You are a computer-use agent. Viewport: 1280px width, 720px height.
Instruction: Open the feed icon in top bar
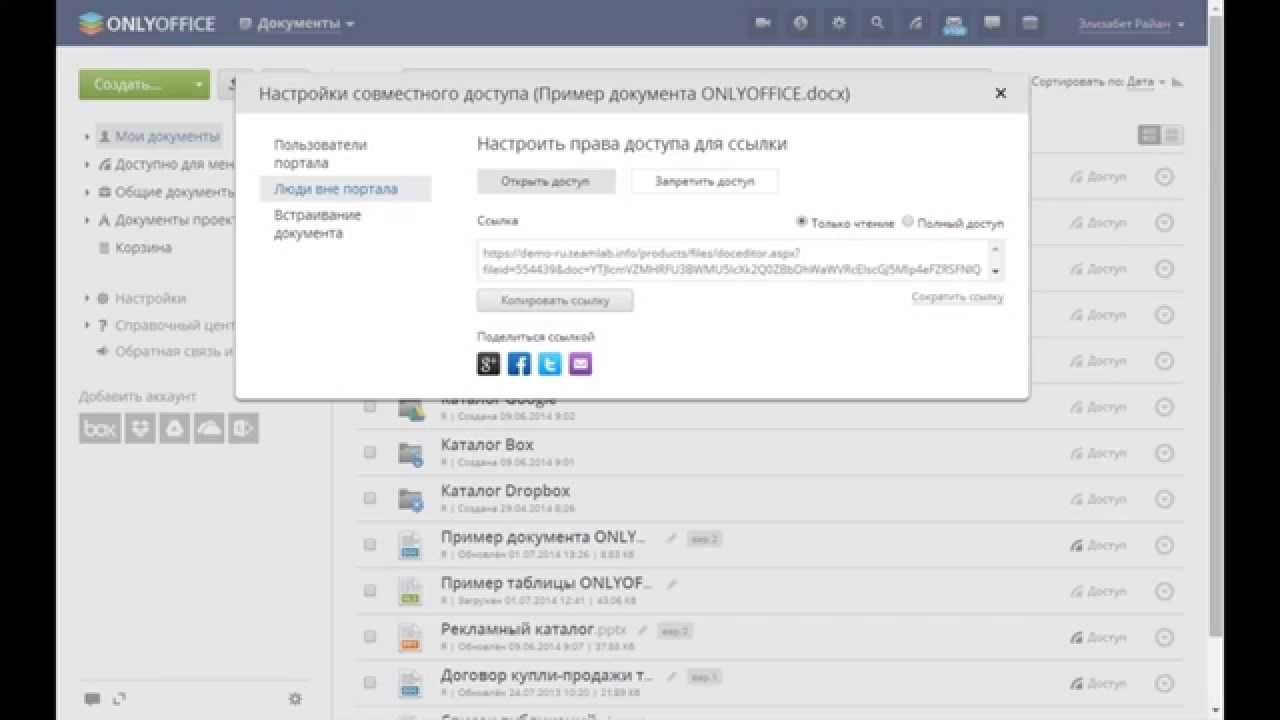pyautogui.click(x=915, y=23)
